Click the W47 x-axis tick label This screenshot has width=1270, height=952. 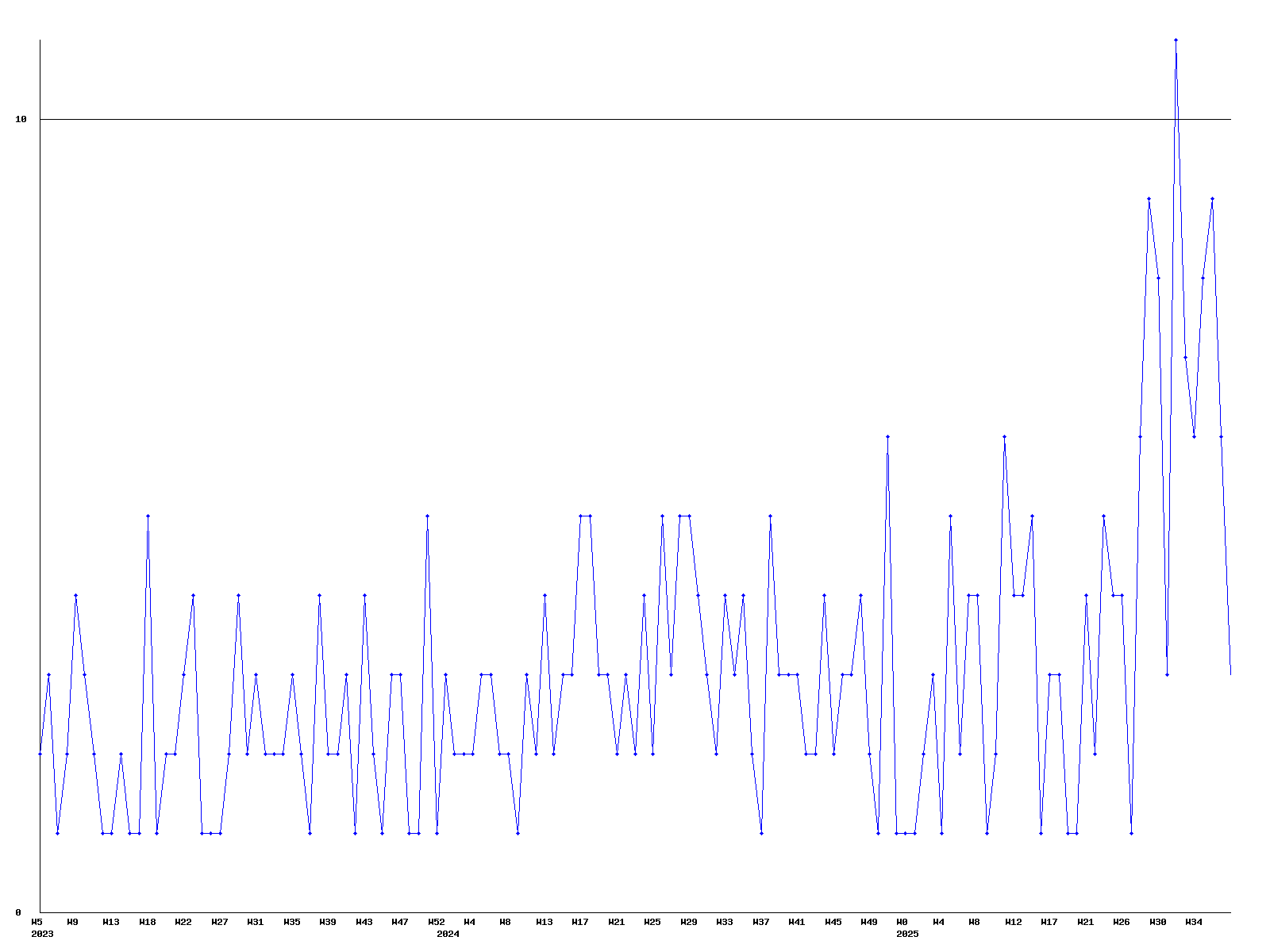(x=400, y=922)
